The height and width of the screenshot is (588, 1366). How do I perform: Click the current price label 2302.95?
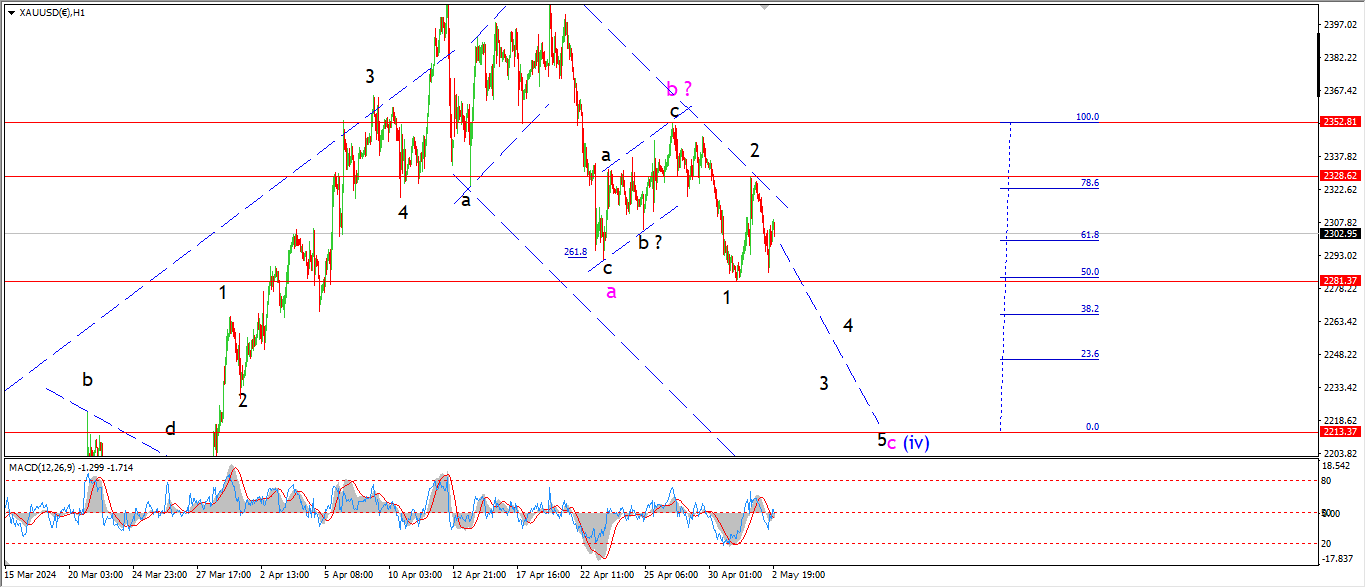coord(1337,233)
